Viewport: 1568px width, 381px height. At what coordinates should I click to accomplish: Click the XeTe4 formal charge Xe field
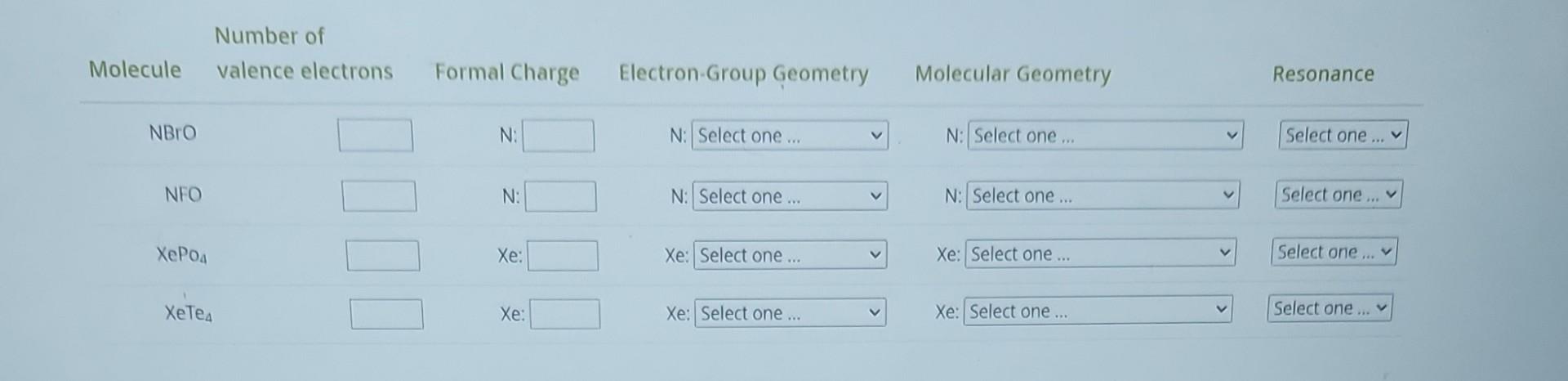click(565, 314)
